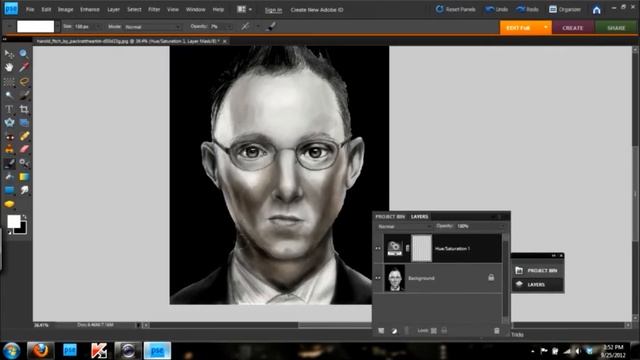Screen dimensions: 640x360
Task: Open the brush Size slider dropdown
Action: click(x=98, y=27)
